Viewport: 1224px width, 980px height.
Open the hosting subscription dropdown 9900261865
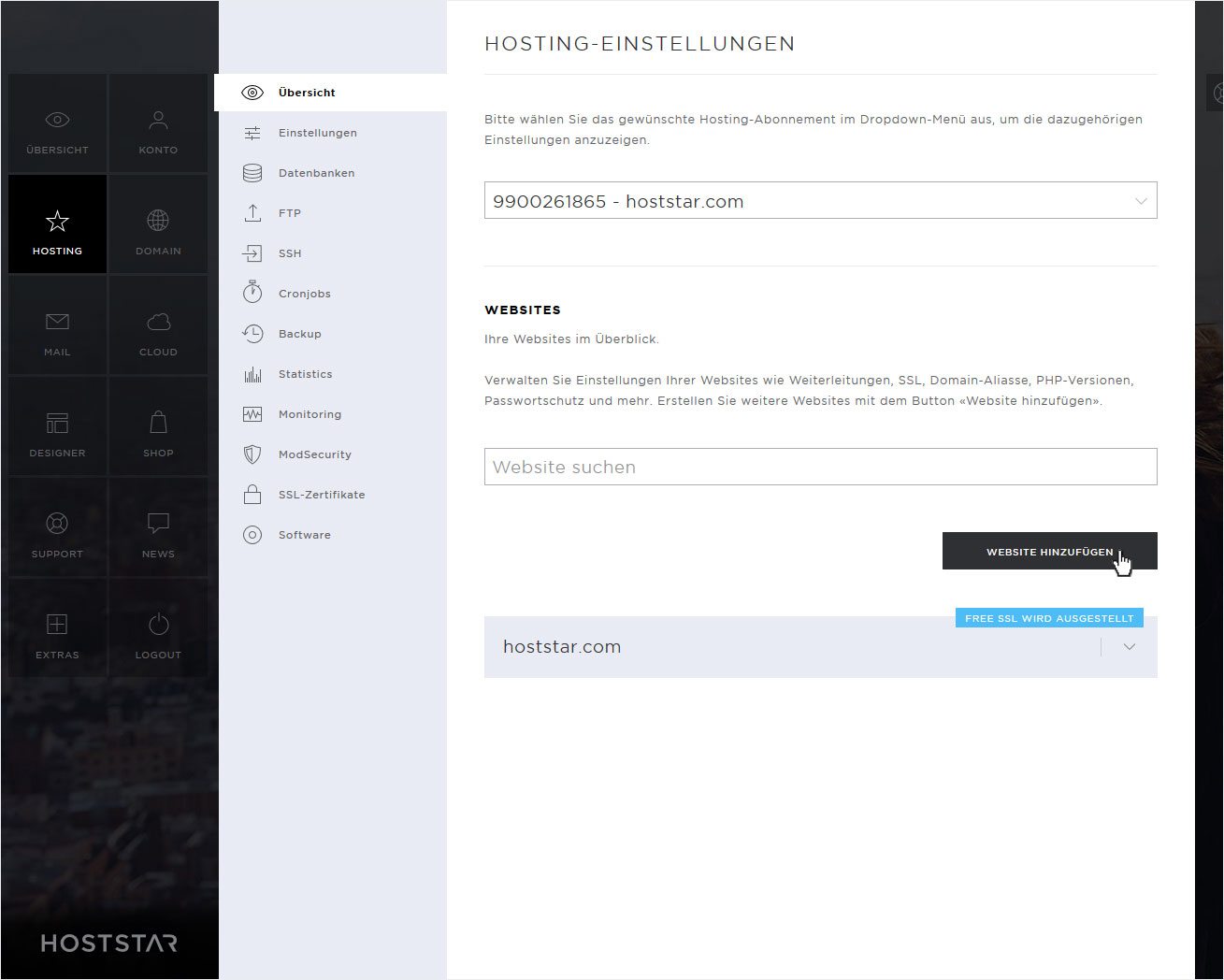tap(821, 200)
